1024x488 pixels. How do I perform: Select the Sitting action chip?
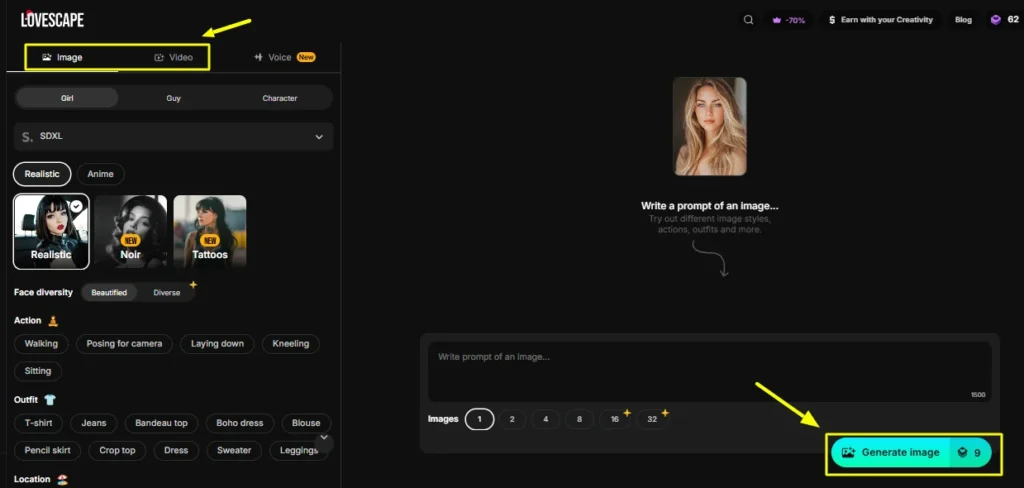click(38, 371)
